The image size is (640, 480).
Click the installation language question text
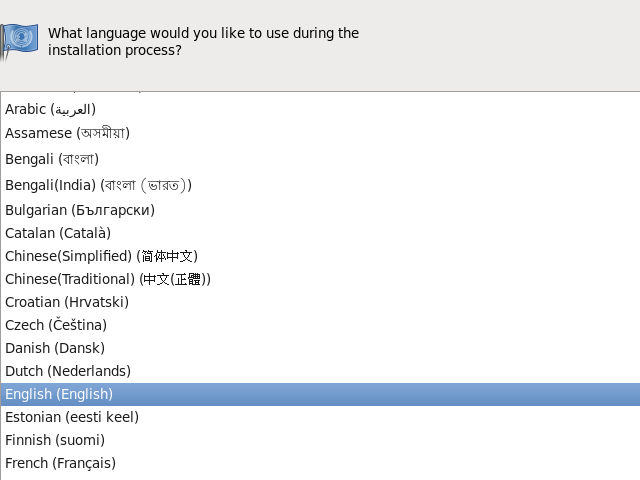click(203, 41)
